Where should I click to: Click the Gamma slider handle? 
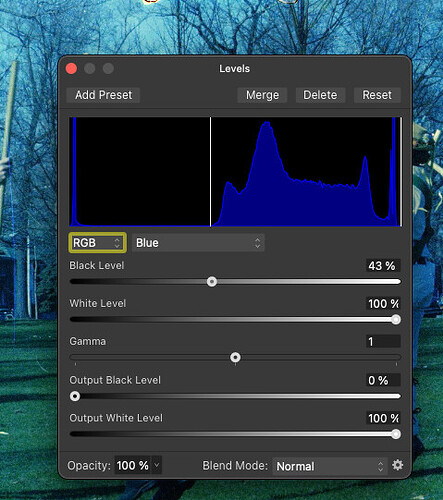(x=235, y=358)
